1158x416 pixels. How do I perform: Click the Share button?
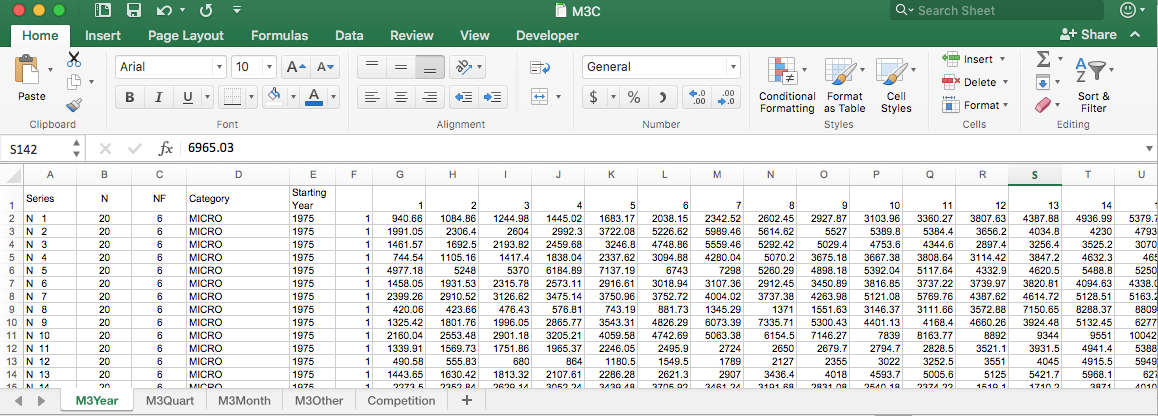(1089, 35)
